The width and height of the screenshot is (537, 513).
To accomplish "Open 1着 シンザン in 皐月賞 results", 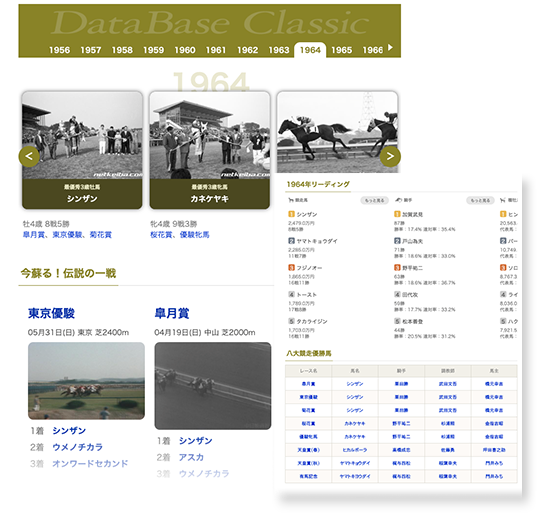I will click(196, 441).
